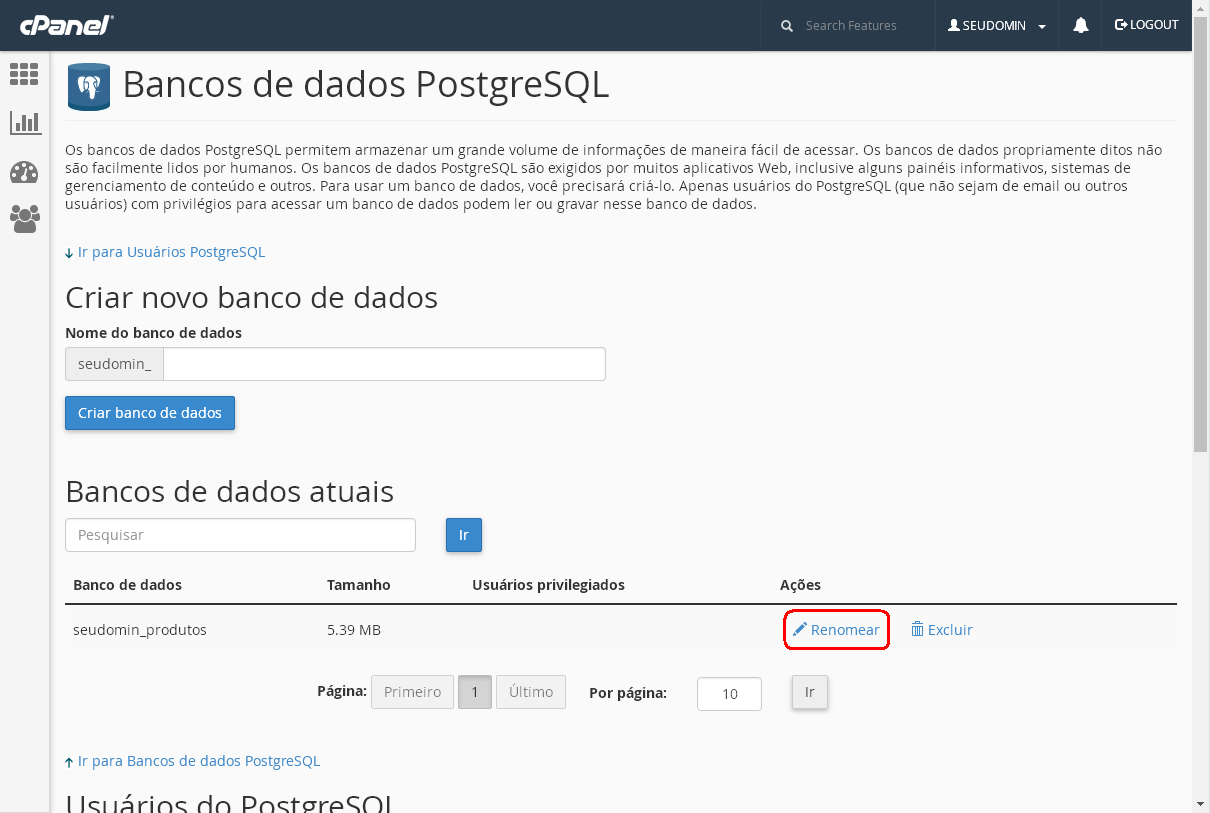
Task: Click the Ir button beside Por página
Action: pyautogui.click(x=810, y=692)
